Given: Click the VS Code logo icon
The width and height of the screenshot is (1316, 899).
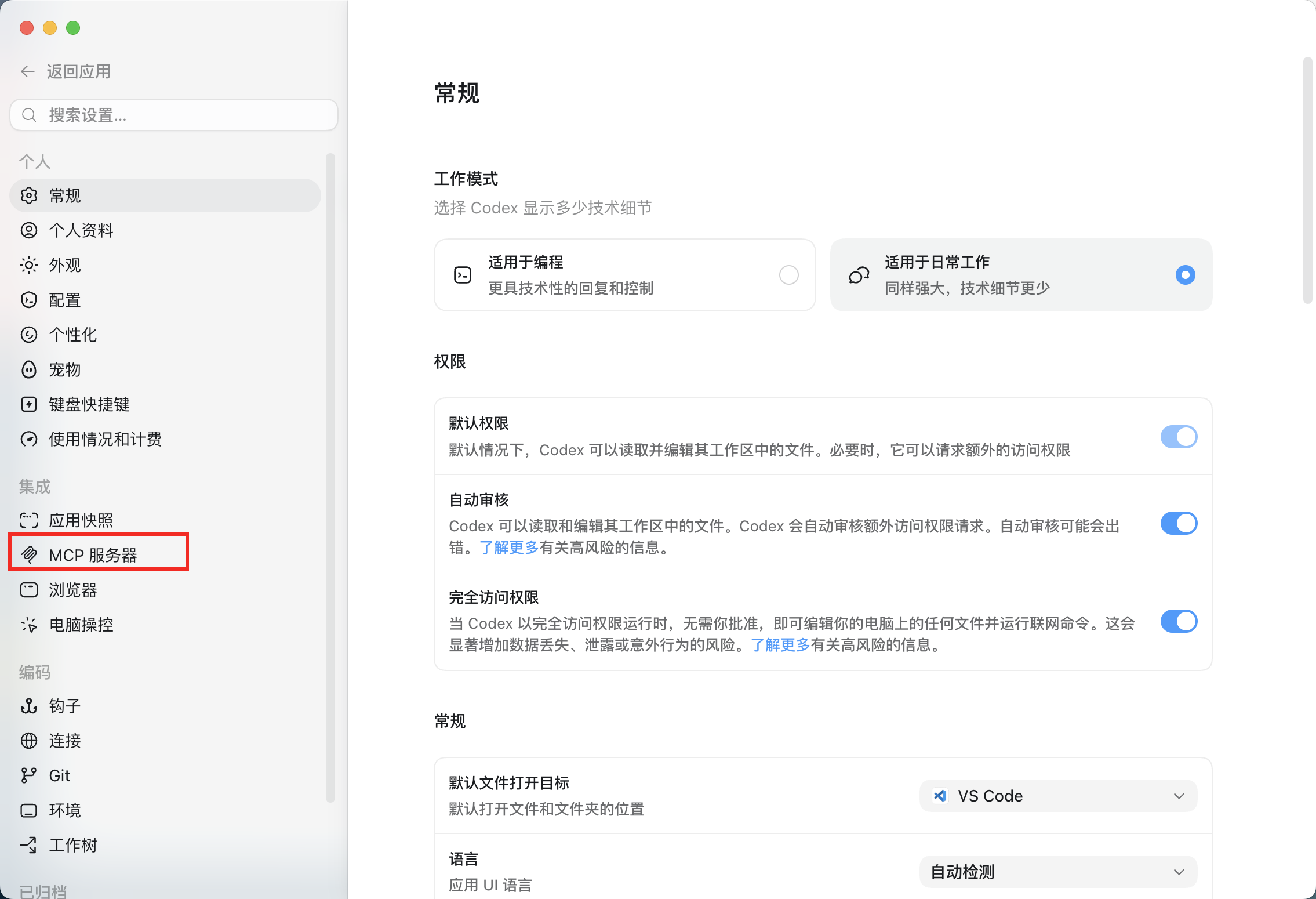Looking at the screenshot, I should pyautogui.click(x=940, y=796).
